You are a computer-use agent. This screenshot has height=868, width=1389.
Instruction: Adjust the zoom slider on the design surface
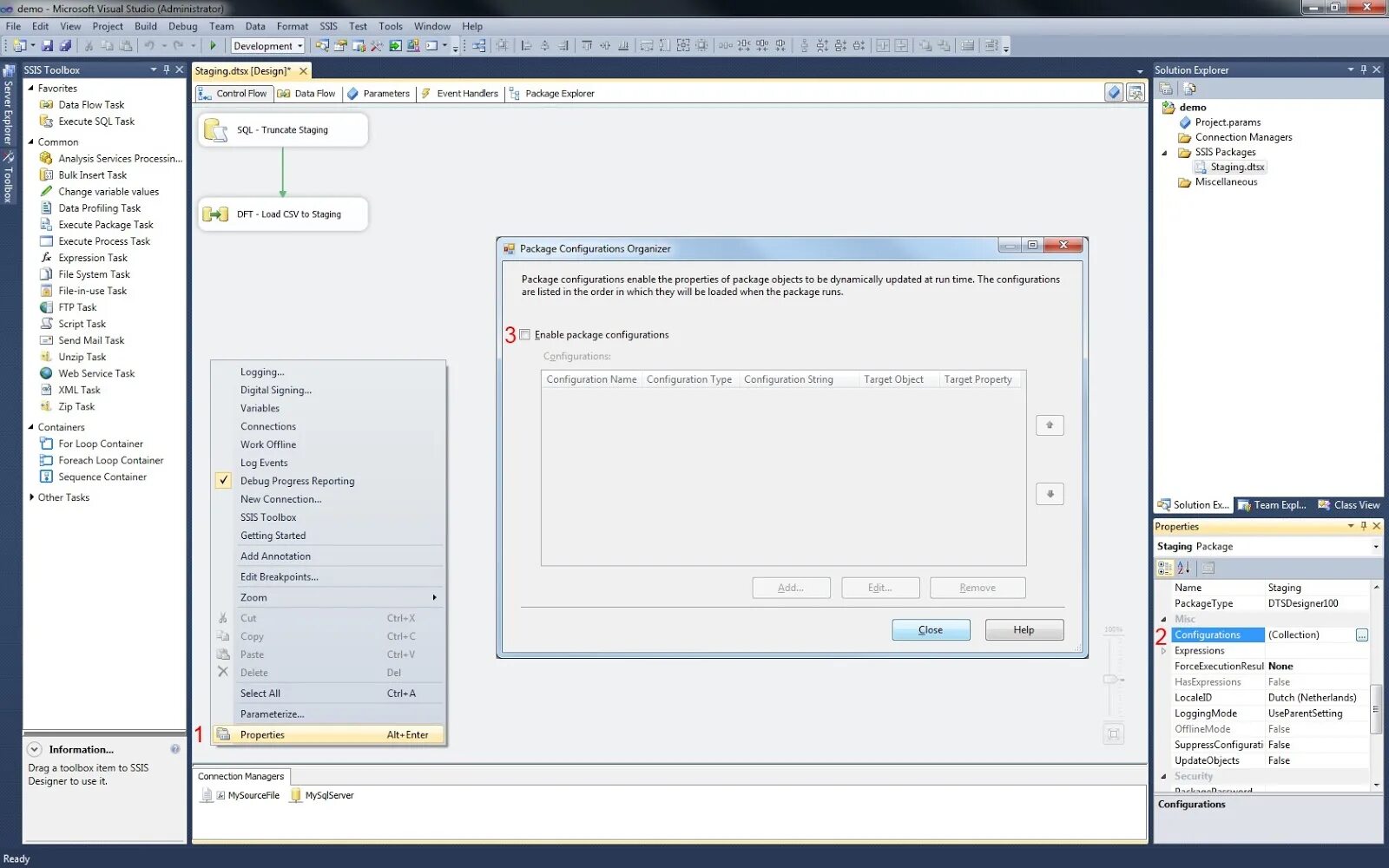(x=1111, y=679)
